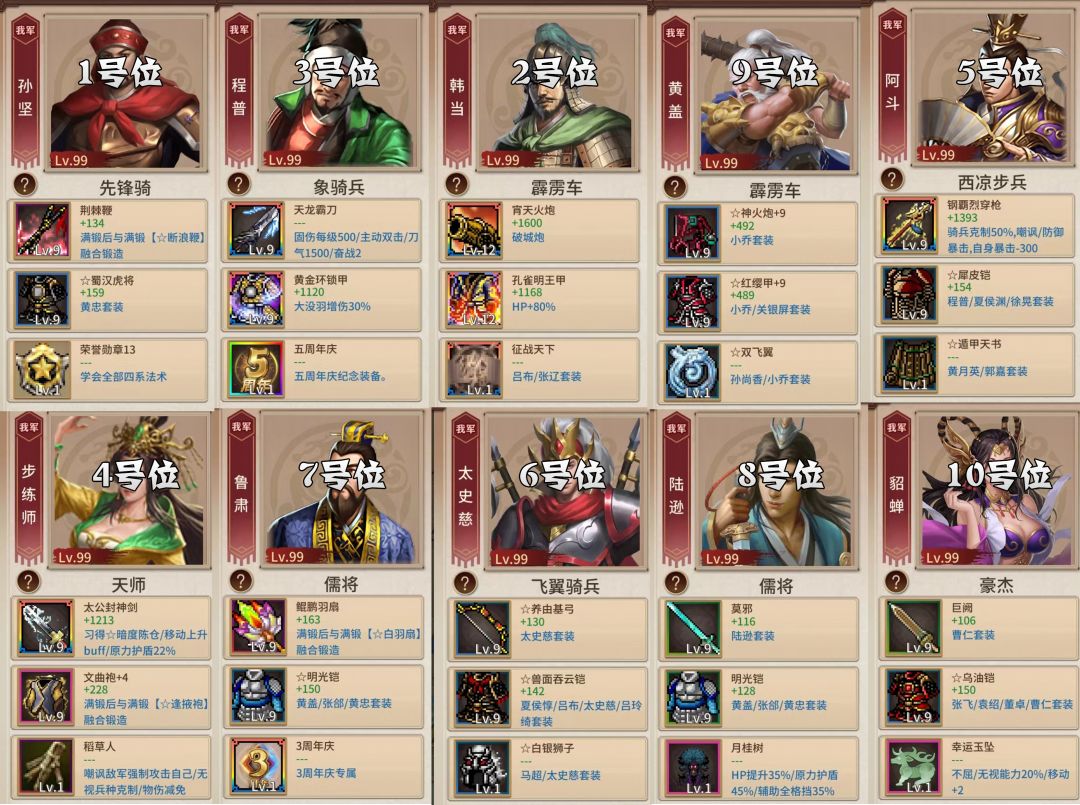This screenshot has height=805, width=1080.
Task: Open the 荣誉勋章13 star medal icon
Action: pos(42,369)
